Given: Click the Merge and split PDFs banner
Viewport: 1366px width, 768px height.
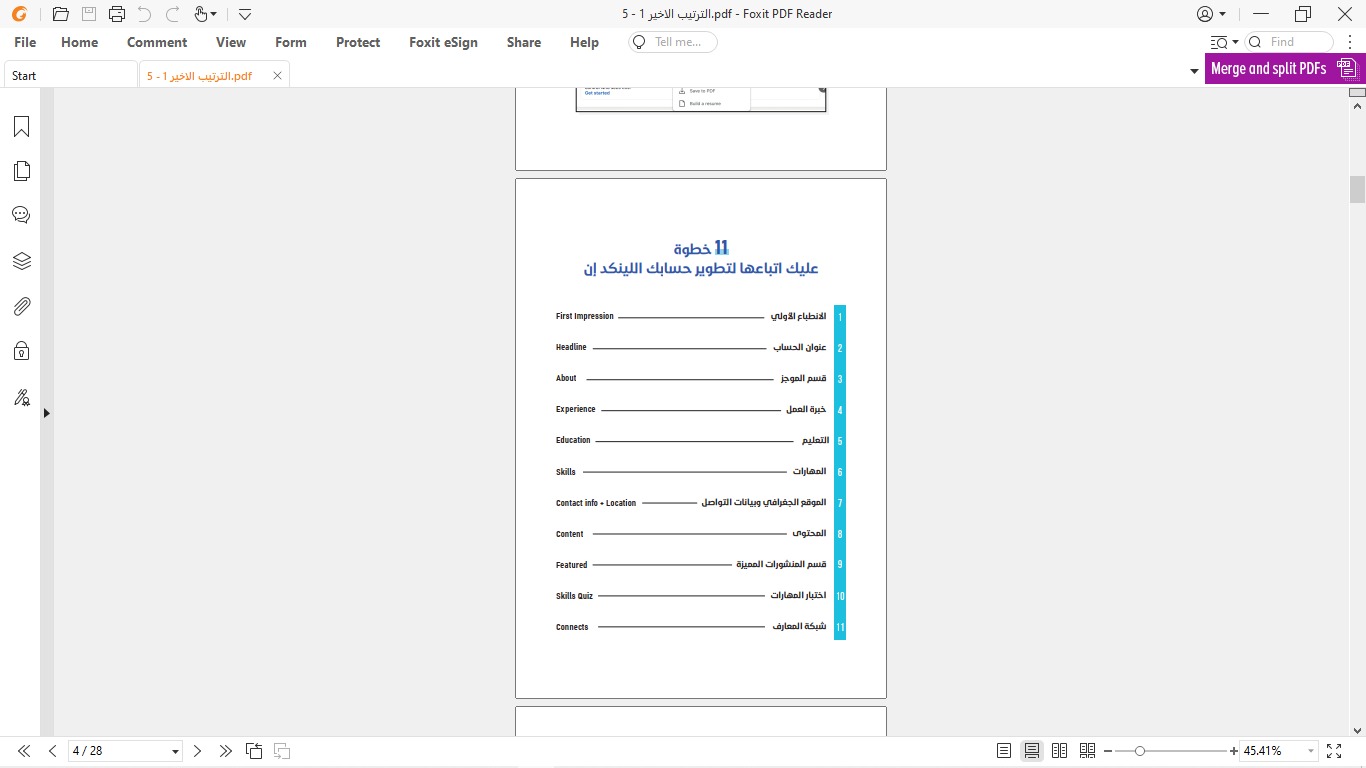Looking at the screenshot, I should point(1284,69).
